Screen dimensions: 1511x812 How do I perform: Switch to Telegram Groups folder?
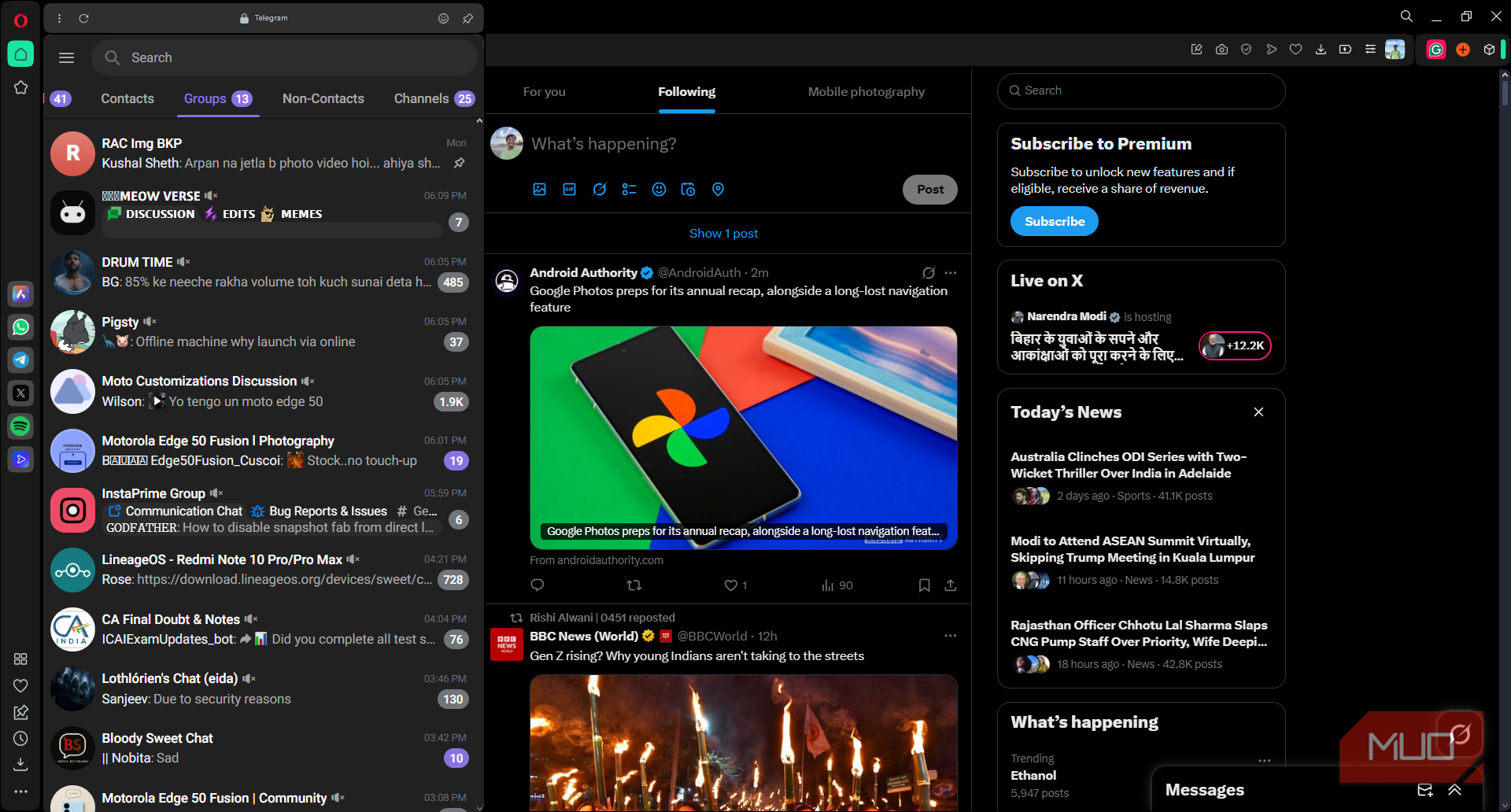[218, 98]
